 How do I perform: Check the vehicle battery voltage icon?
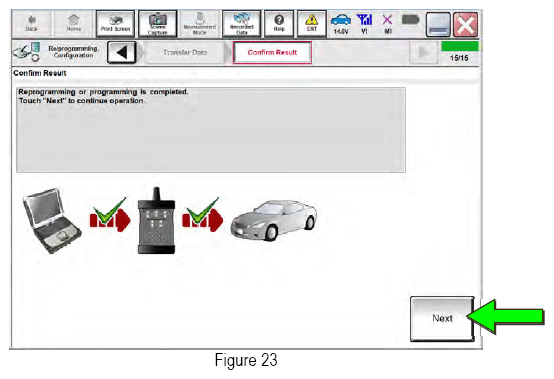click(x=341, y=24)
